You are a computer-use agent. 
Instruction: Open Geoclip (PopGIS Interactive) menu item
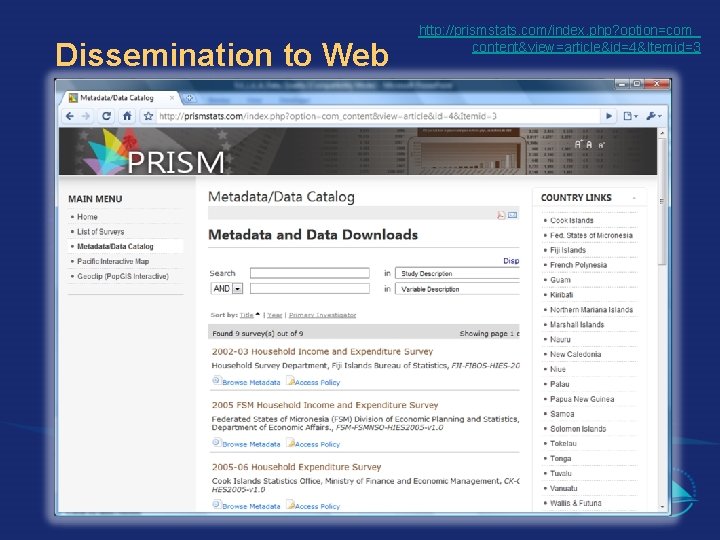(123, 276)
